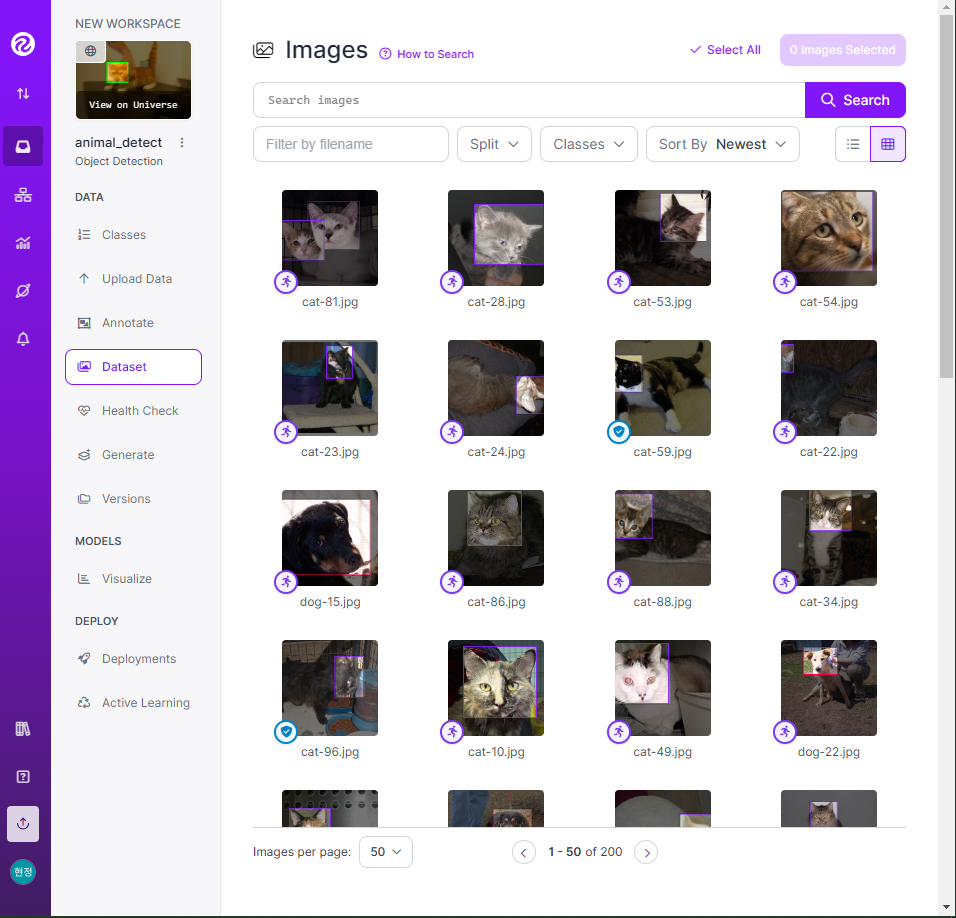
Task: Click the cat-28.jpg filename
Action: 496,302
